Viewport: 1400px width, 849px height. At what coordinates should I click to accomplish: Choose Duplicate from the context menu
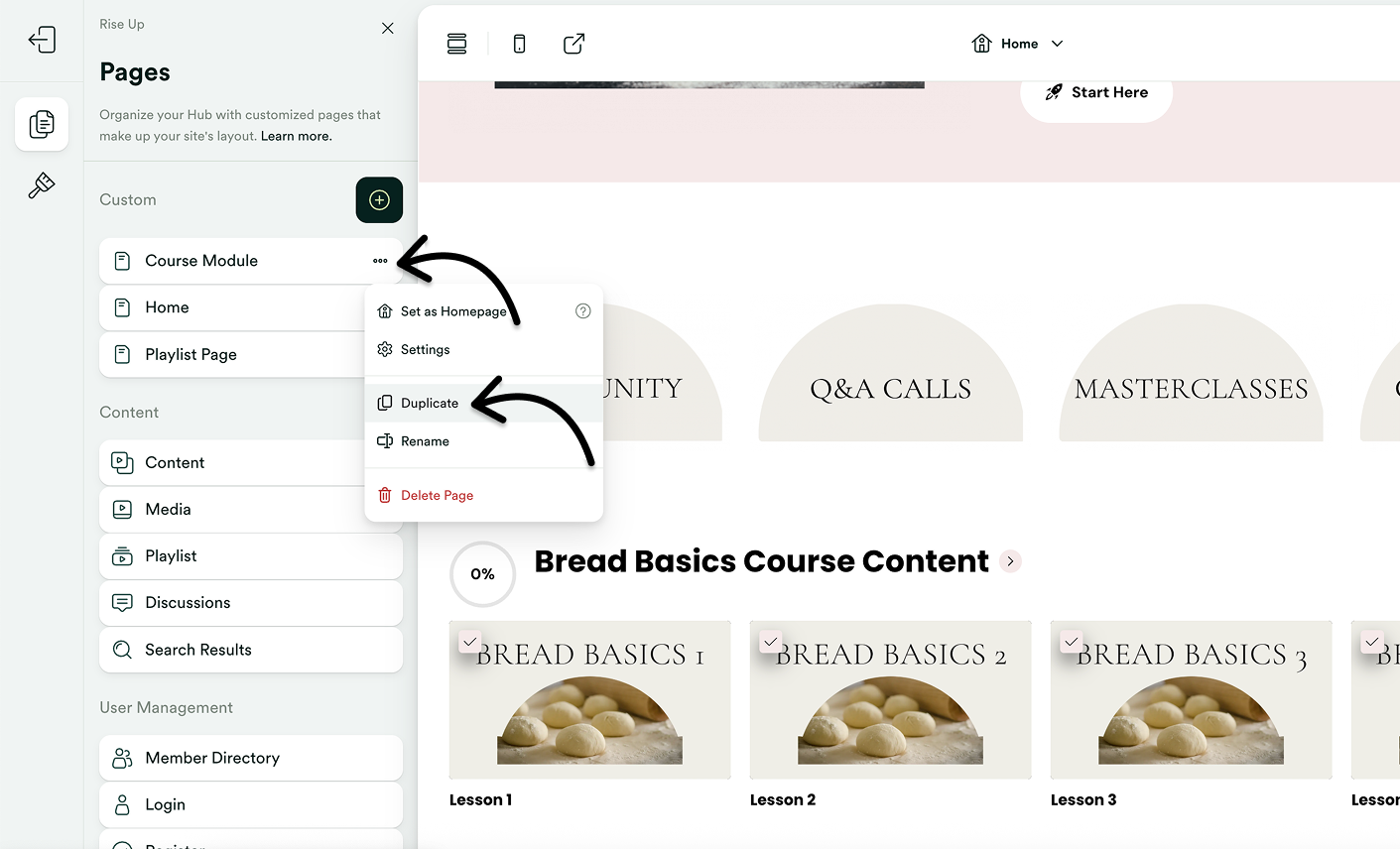(x=431, y=403)
